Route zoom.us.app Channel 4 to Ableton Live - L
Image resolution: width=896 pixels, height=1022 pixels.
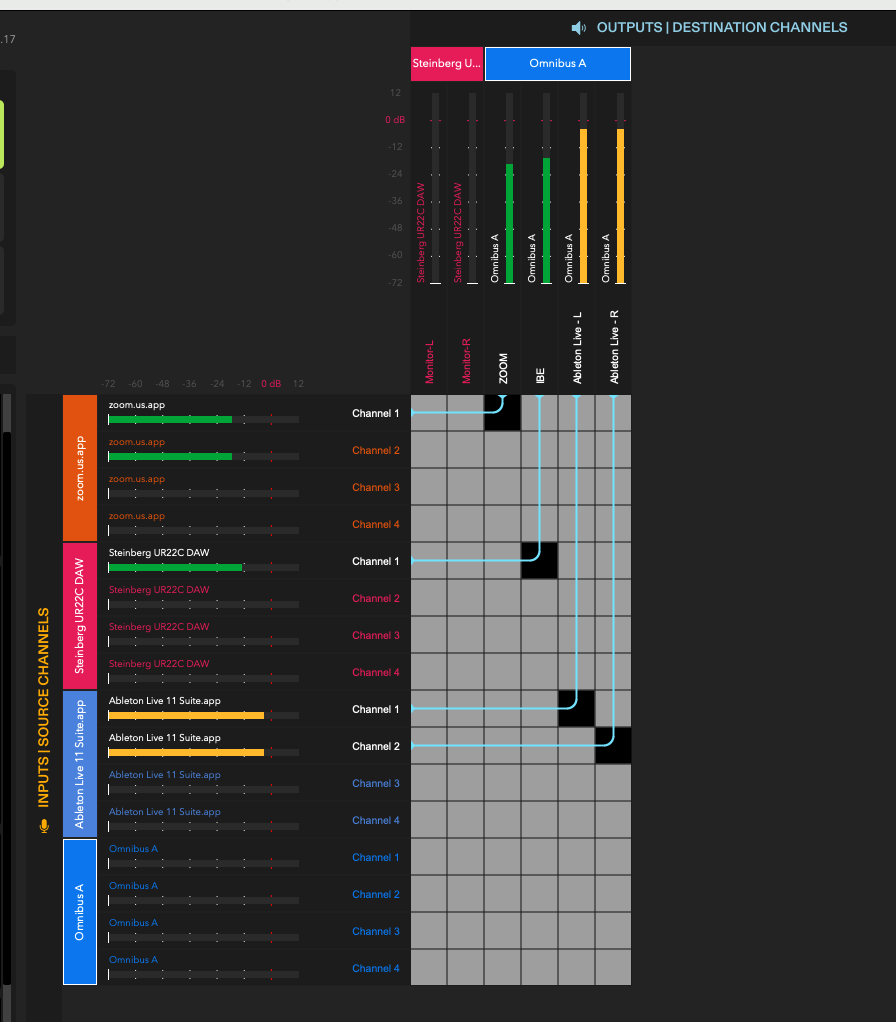click(x=577, y=524)
